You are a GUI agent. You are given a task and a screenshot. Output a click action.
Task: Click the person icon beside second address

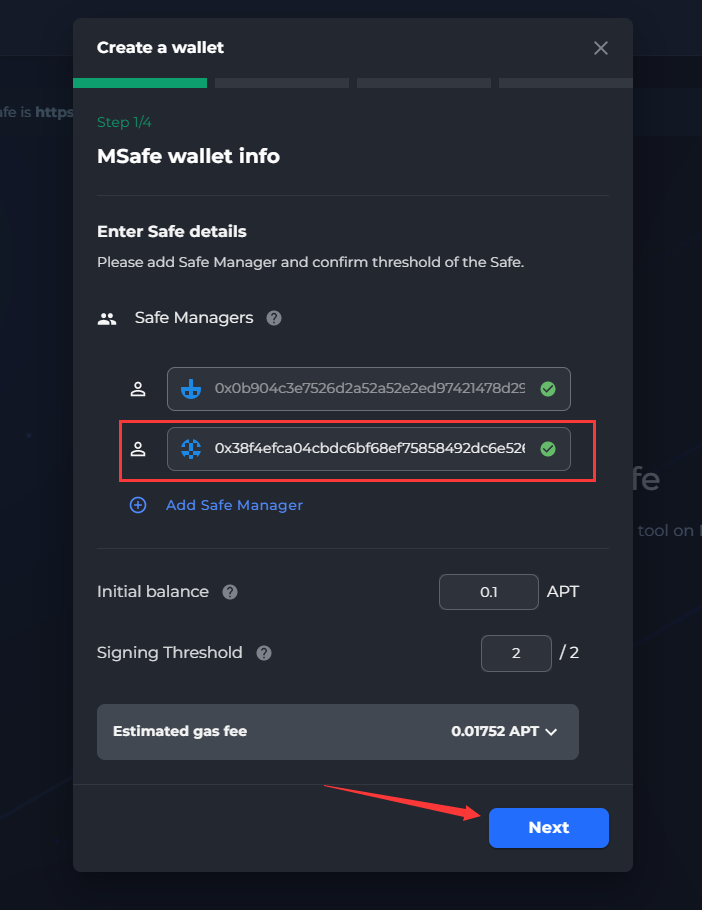[138, 449]
